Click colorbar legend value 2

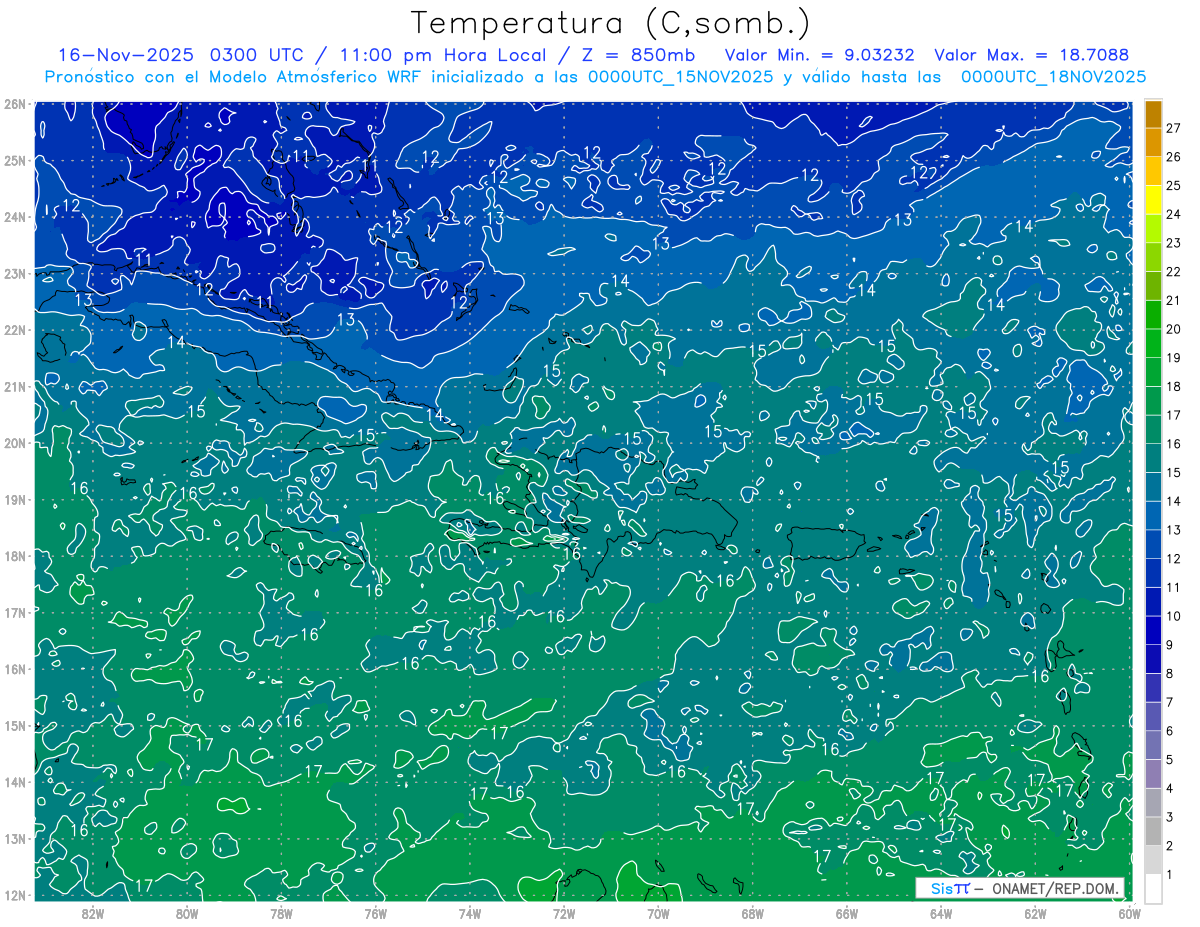[x=1170, y=846]
